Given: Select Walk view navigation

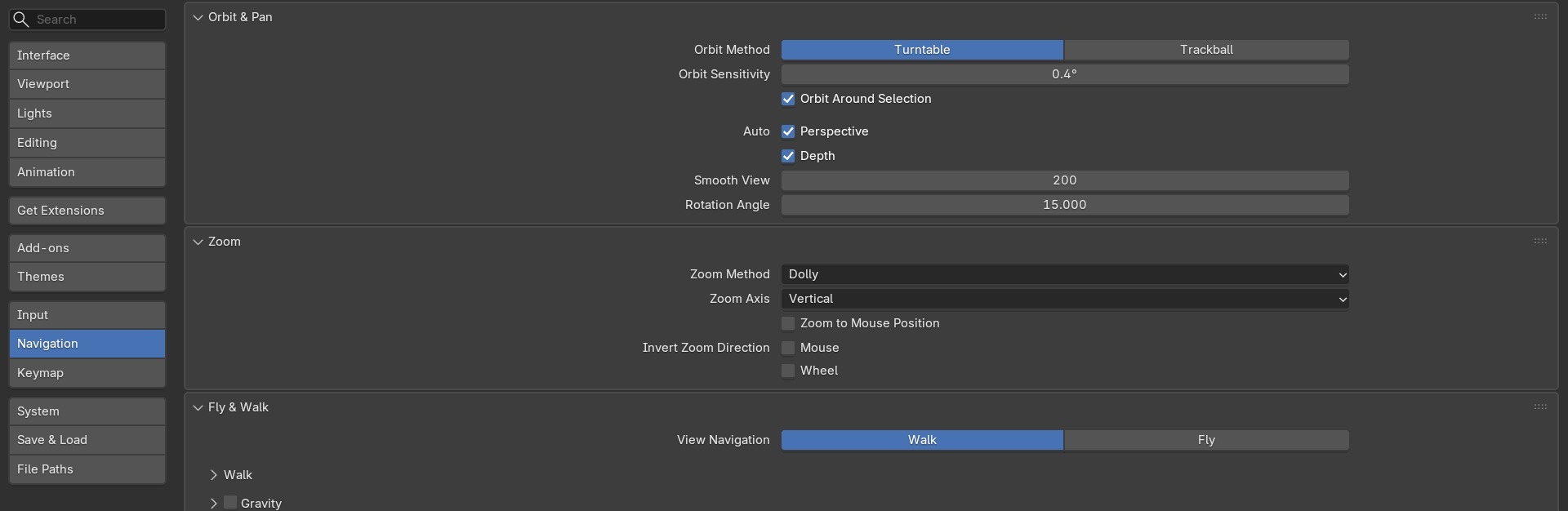Looking at the screenshot, I should pyautogui.click(x=922, y=440).
